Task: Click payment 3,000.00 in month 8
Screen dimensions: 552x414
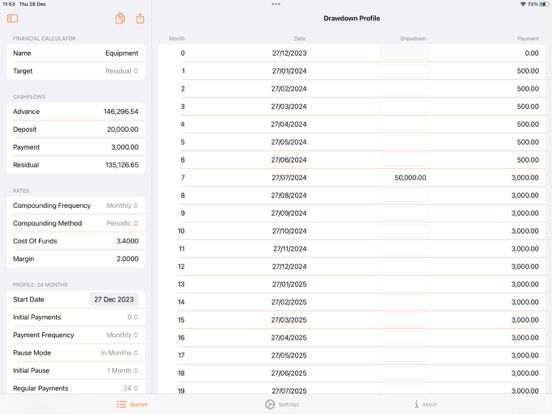Action: [x=525, y=195]
